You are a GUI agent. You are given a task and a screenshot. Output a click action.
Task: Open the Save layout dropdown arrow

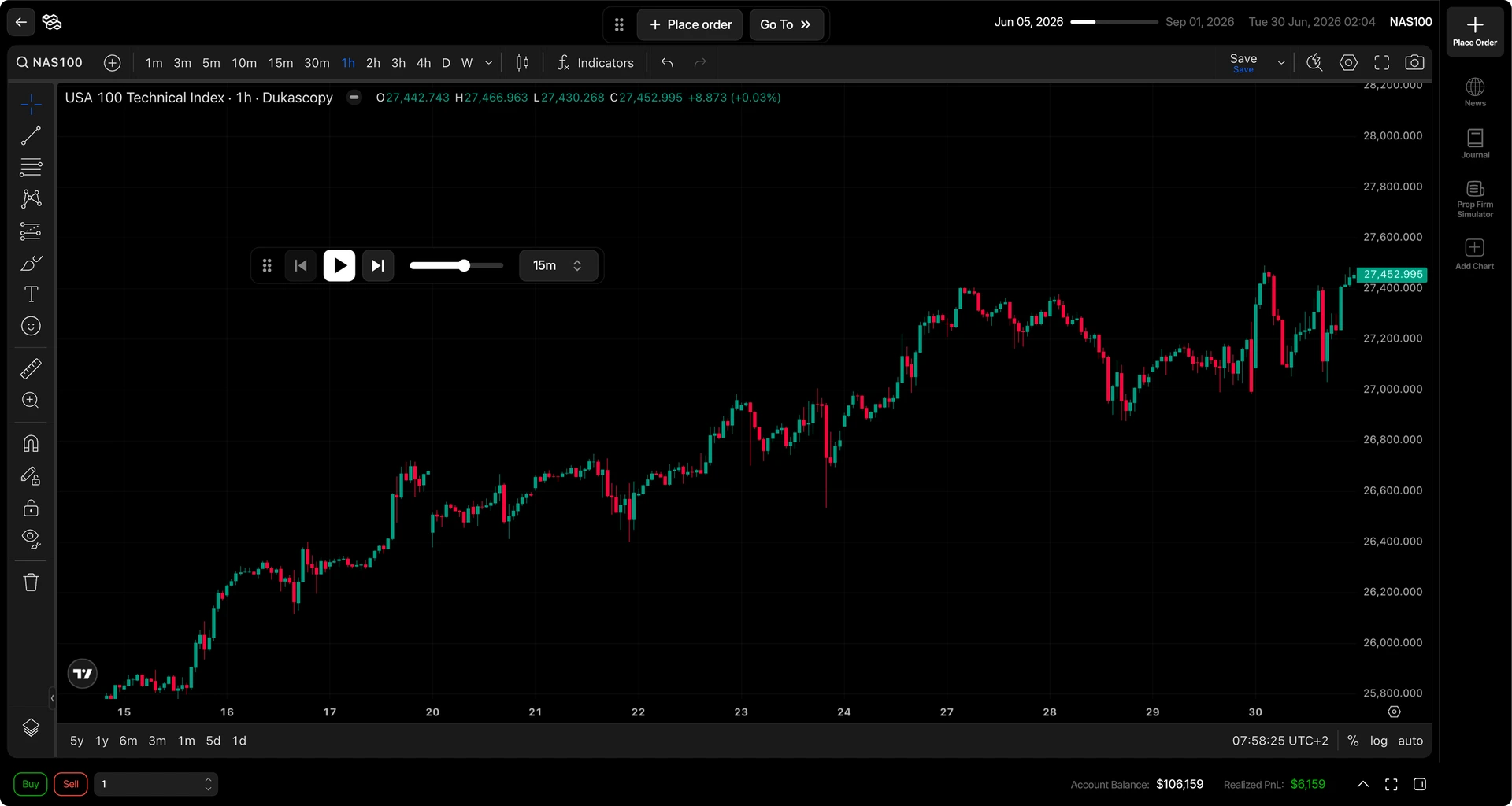[x=1281, y=63]
